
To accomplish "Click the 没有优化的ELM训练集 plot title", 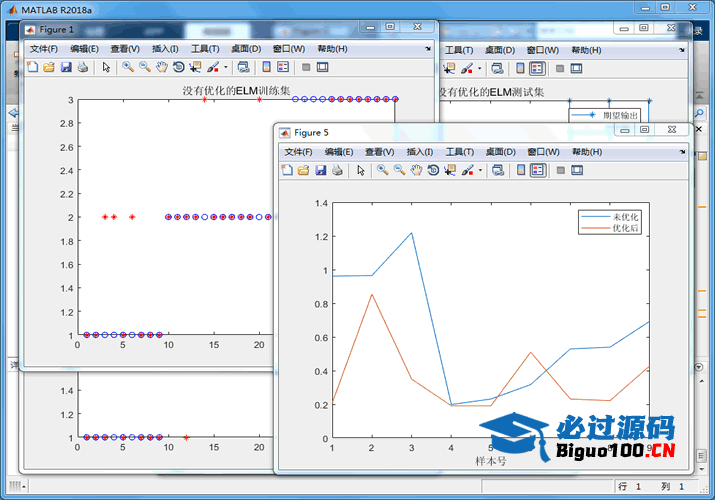I will click(x=236, y=91).
